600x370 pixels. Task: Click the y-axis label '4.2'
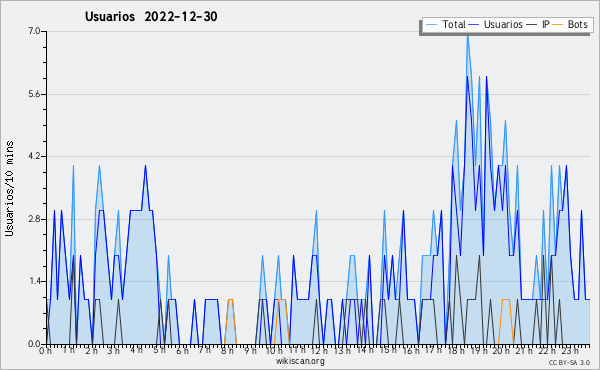[34, 156]
